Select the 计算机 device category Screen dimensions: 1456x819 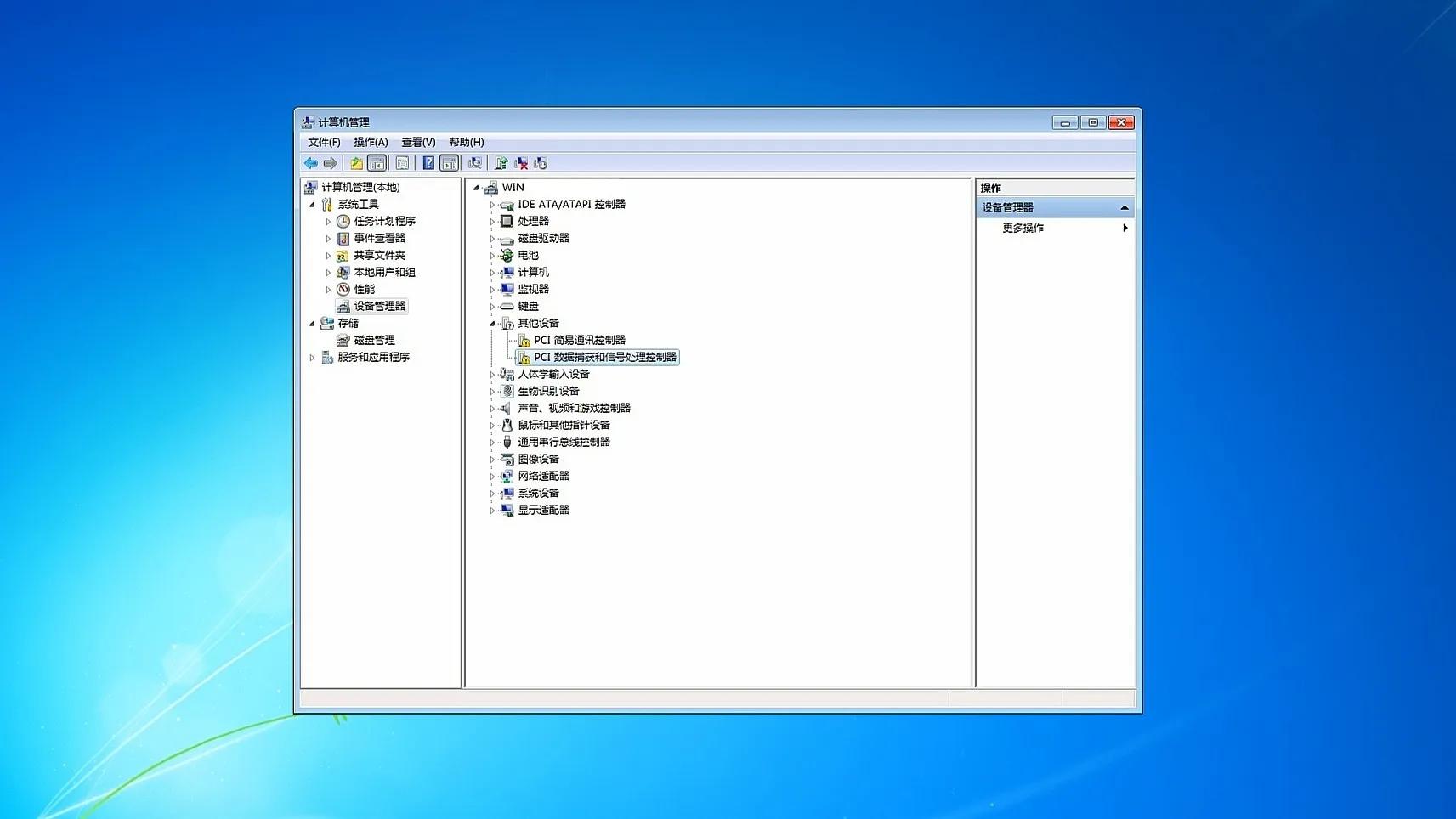coord(533,272)
